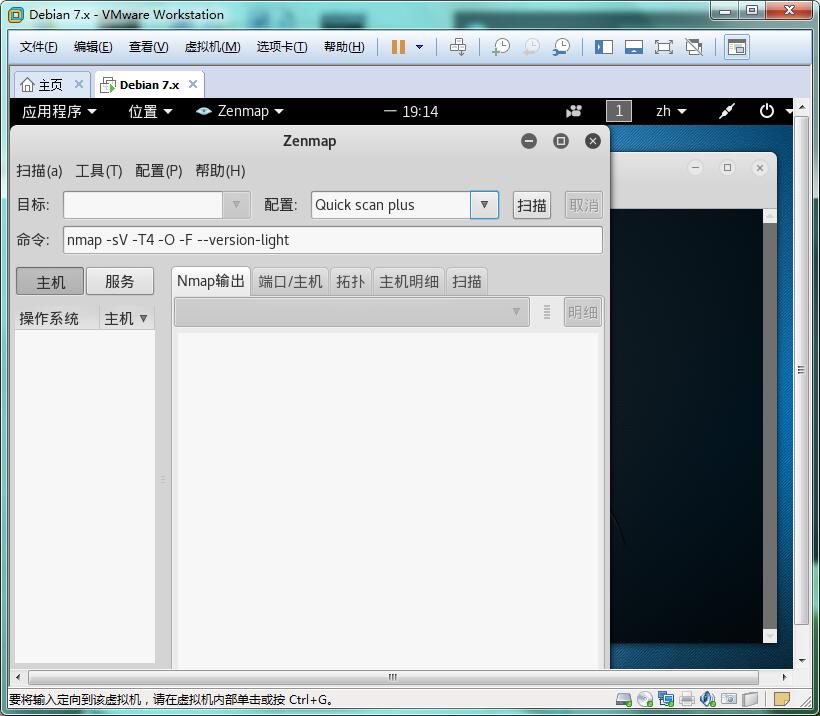Close the Debian 7.x tab
Viewport: 820px width, 716px height.
(x=193, y=84)
